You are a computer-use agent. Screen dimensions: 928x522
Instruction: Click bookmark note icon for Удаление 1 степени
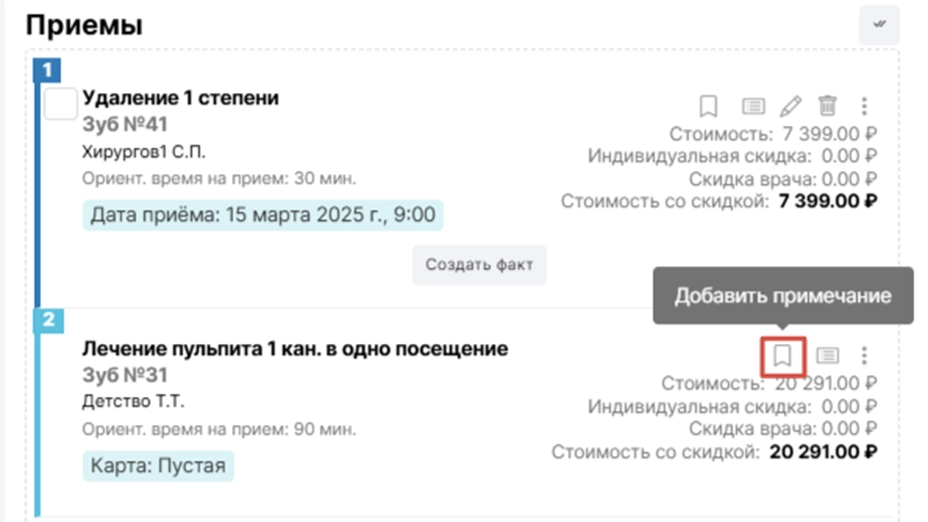(708, 107)
